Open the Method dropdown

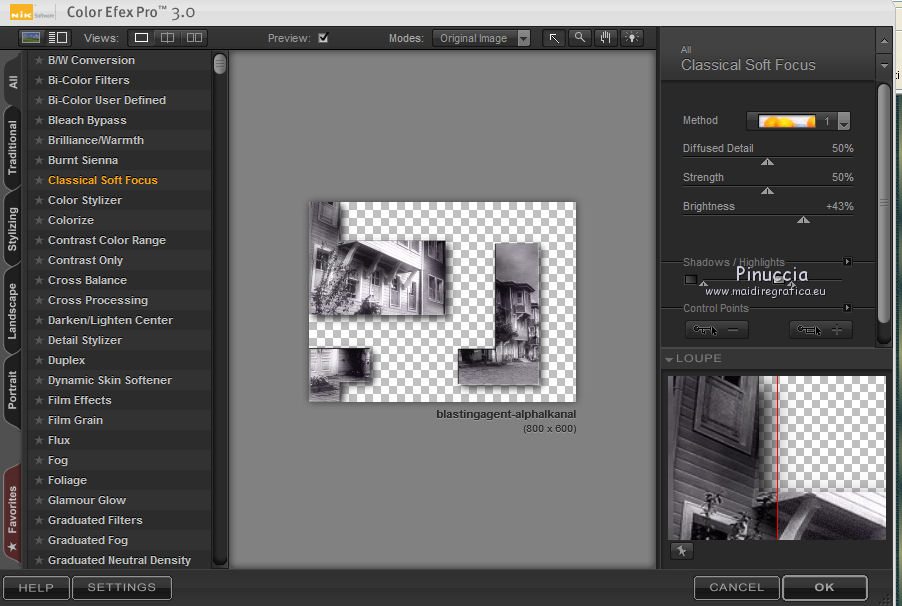[x=843, y=121]
